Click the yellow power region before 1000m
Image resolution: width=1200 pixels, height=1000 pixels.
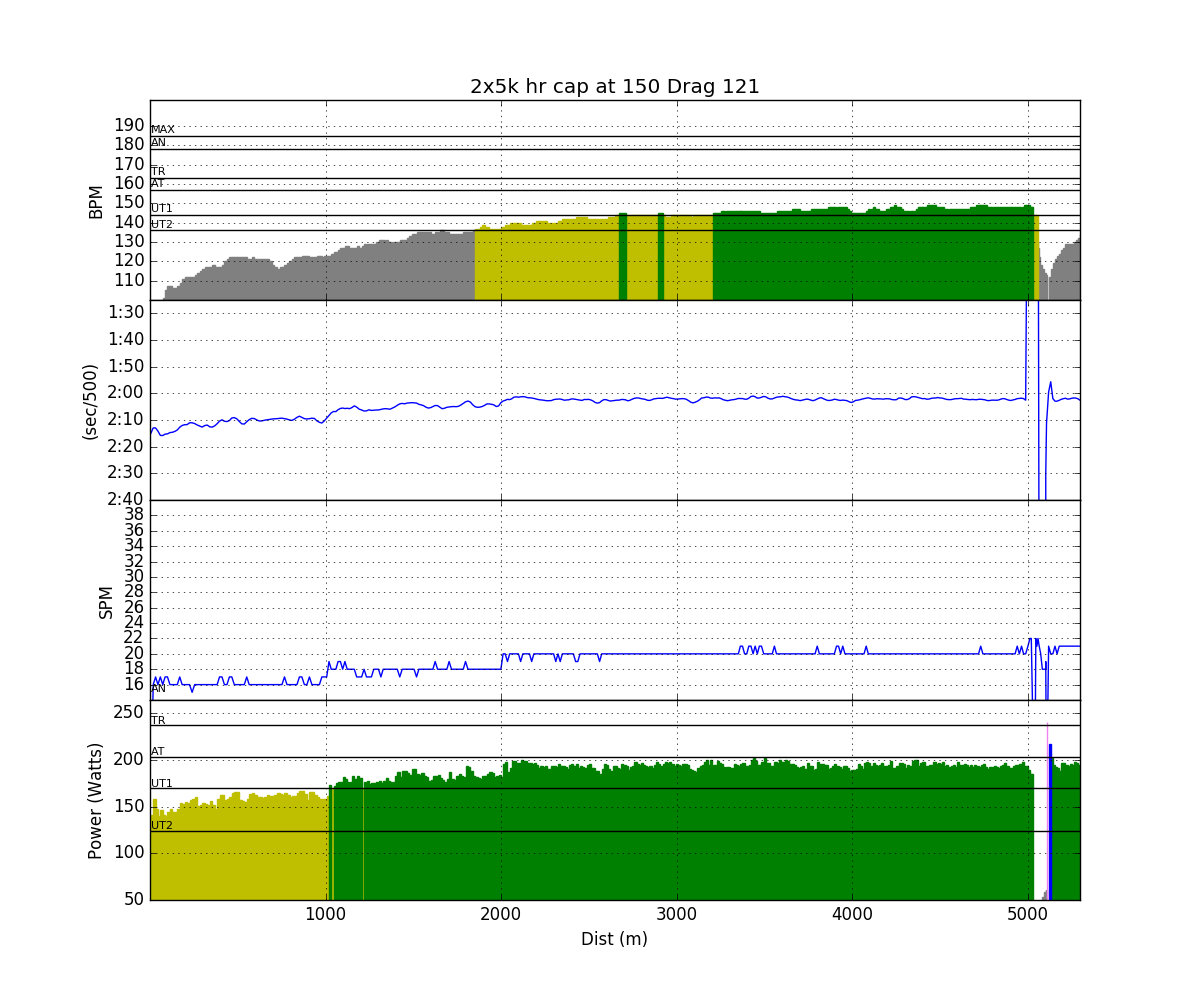pyautogui.click(x=238, y=850)
